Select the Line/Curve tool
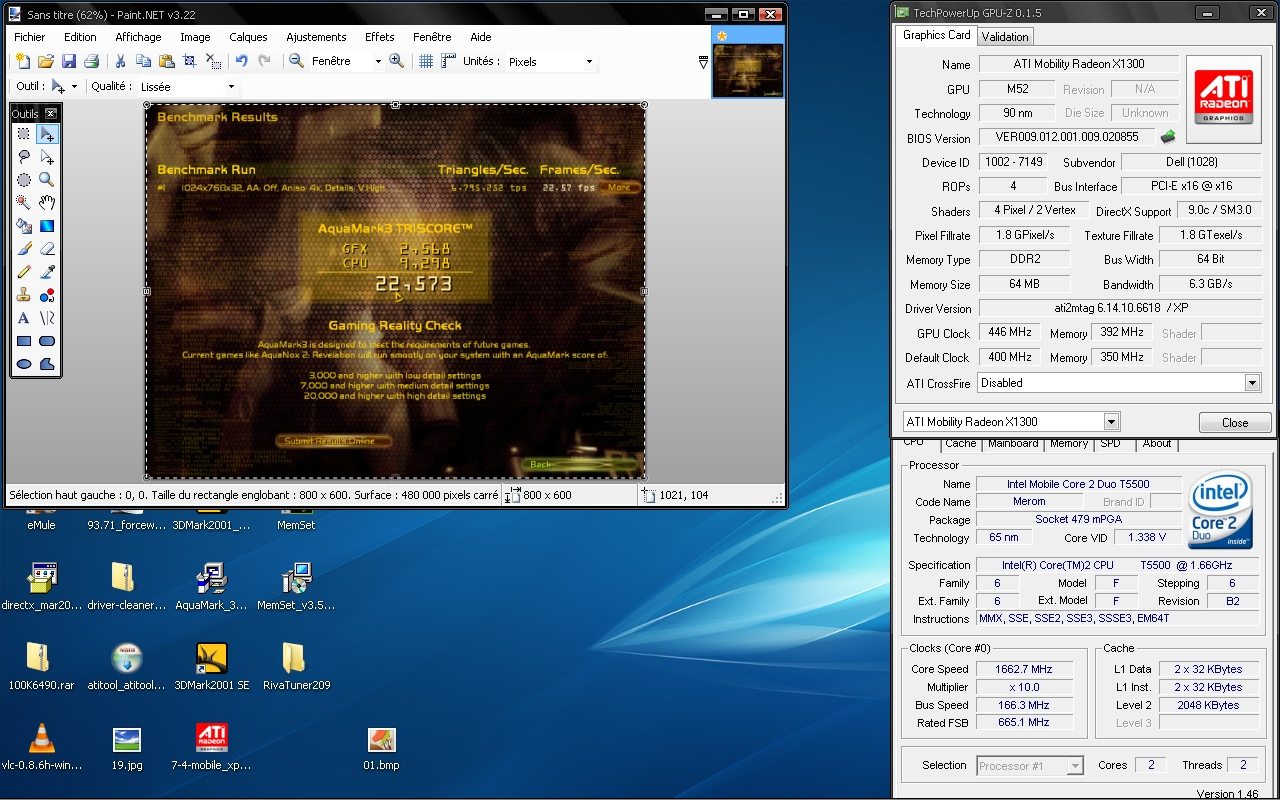The image size is (1280, 800). pyautogui.click(x=46, y=318)
